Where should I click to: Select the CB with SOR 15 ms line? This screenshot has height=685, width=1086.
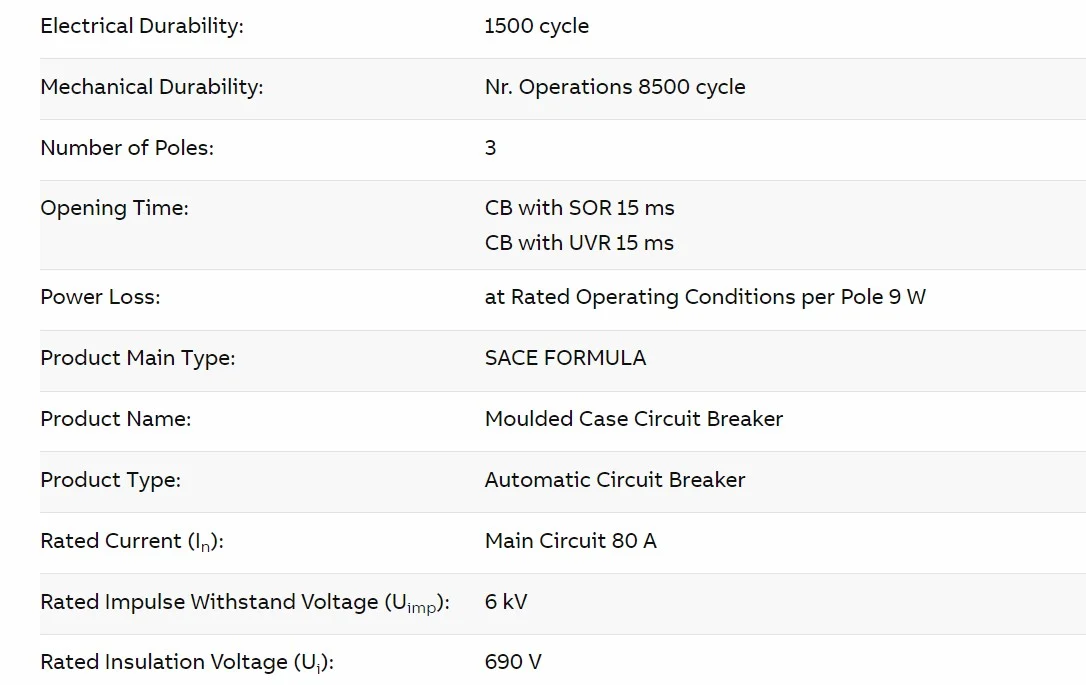coord(579,209)
